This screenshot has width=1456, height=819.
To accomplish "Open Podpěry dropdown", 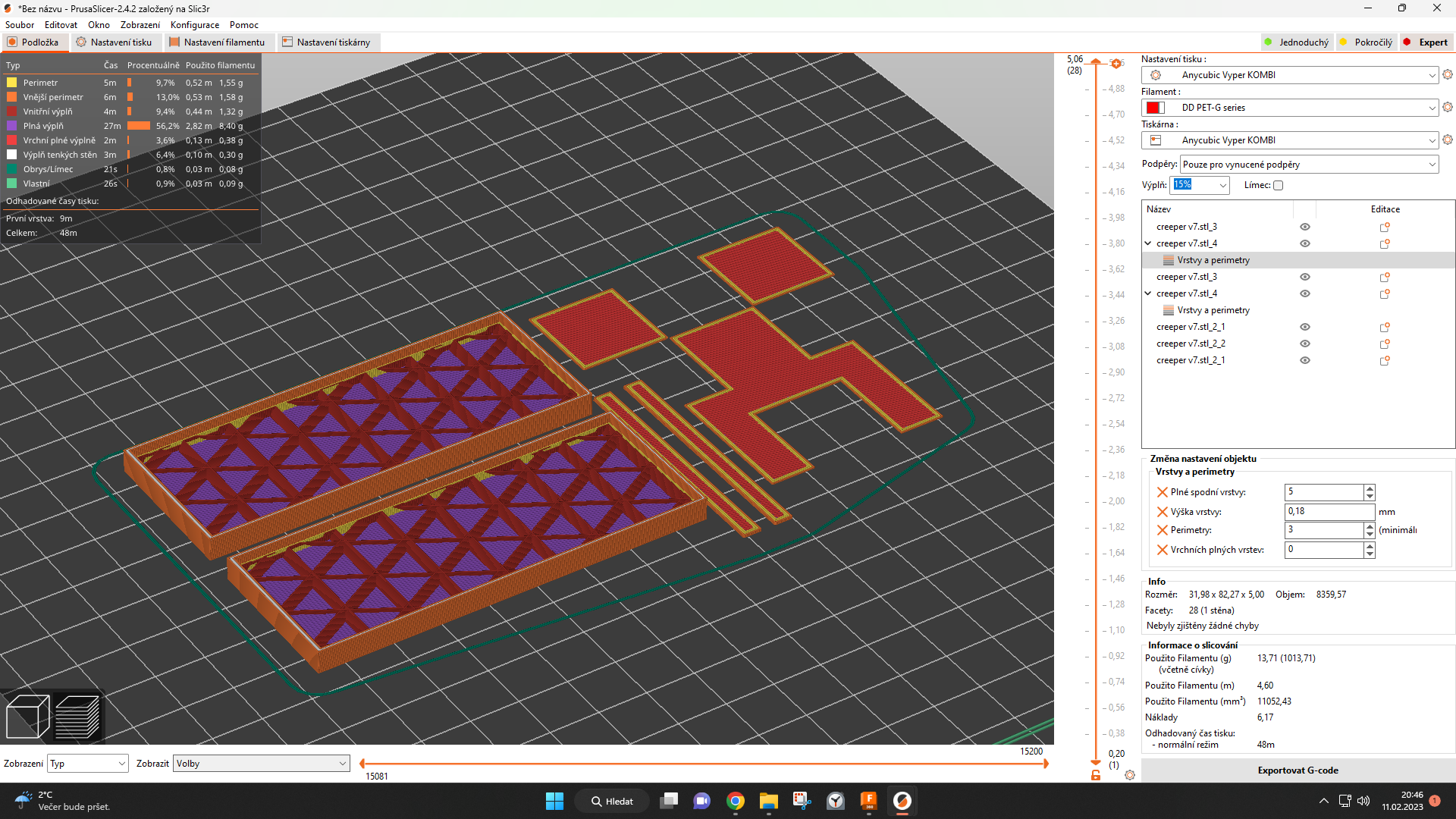I will [1310, 165].
